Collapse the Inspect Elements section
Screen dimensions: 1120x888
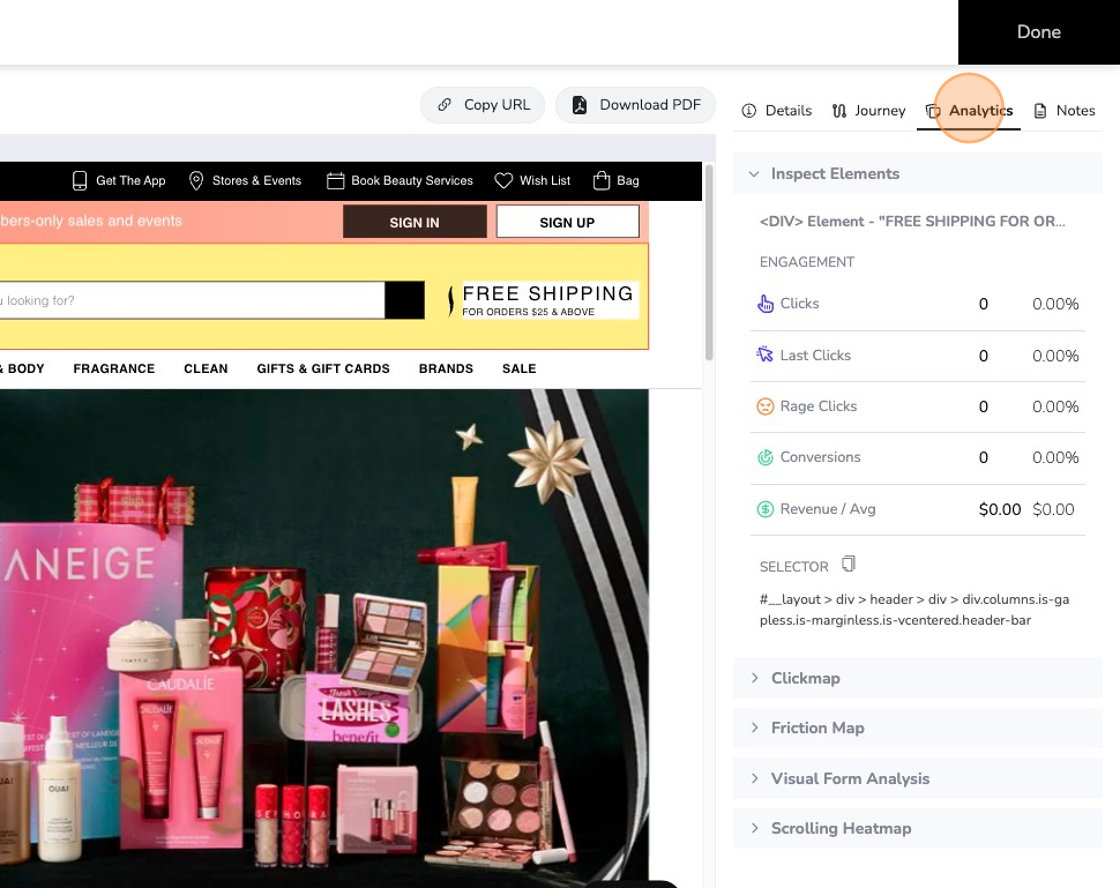[x=917, y=174]
